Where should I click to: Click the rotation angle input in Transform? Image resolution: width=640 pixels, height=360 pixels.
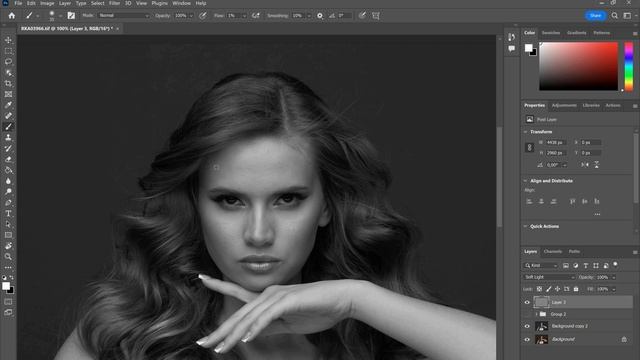pyautogui.click(x=554, y=165)
